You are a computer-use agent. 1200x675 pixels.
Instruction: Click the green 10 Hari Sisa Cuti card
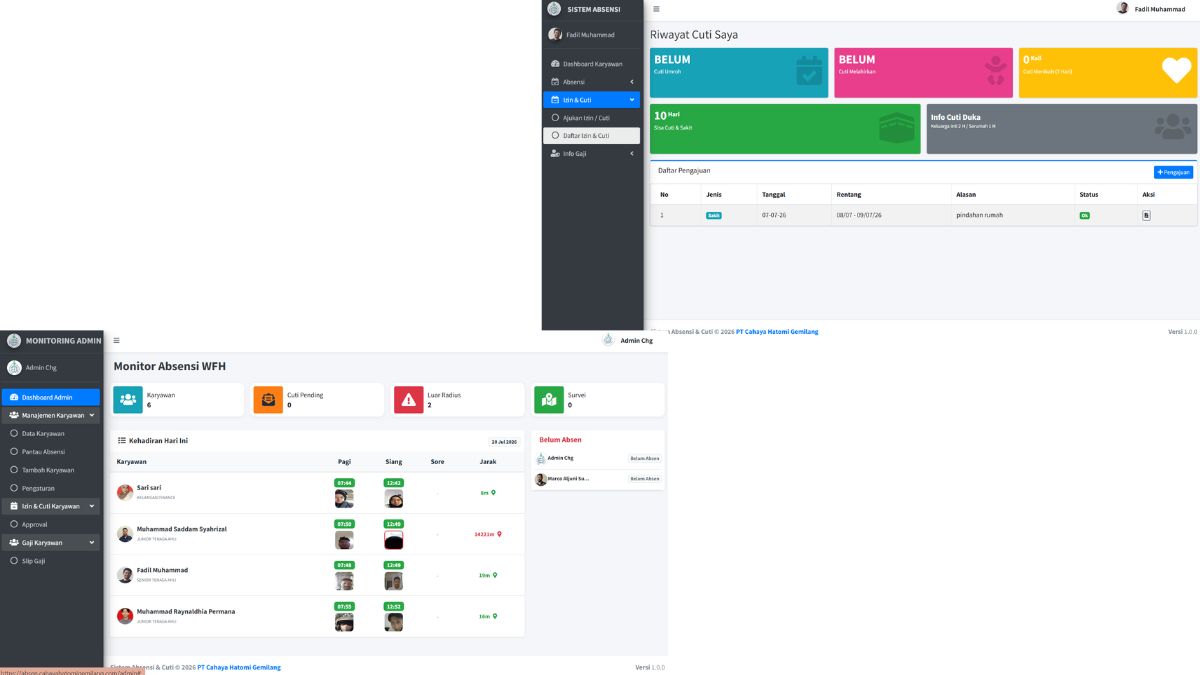[785, 129]
